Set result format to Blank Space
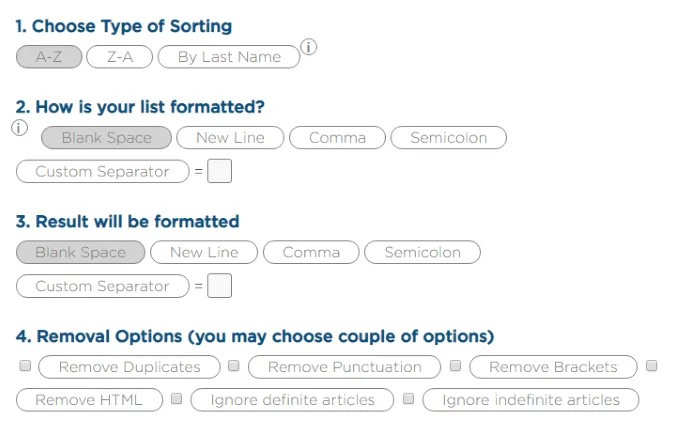Image resolution: width=680 pixels, height=438 pixels. (81, 252)
